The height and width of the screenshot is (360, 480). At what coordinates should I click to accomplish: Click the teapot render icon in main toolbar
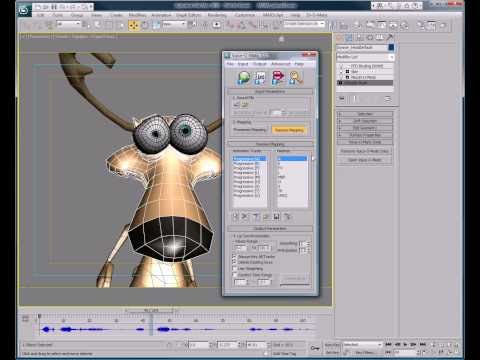pyautogui.click(x=443, y=25)
